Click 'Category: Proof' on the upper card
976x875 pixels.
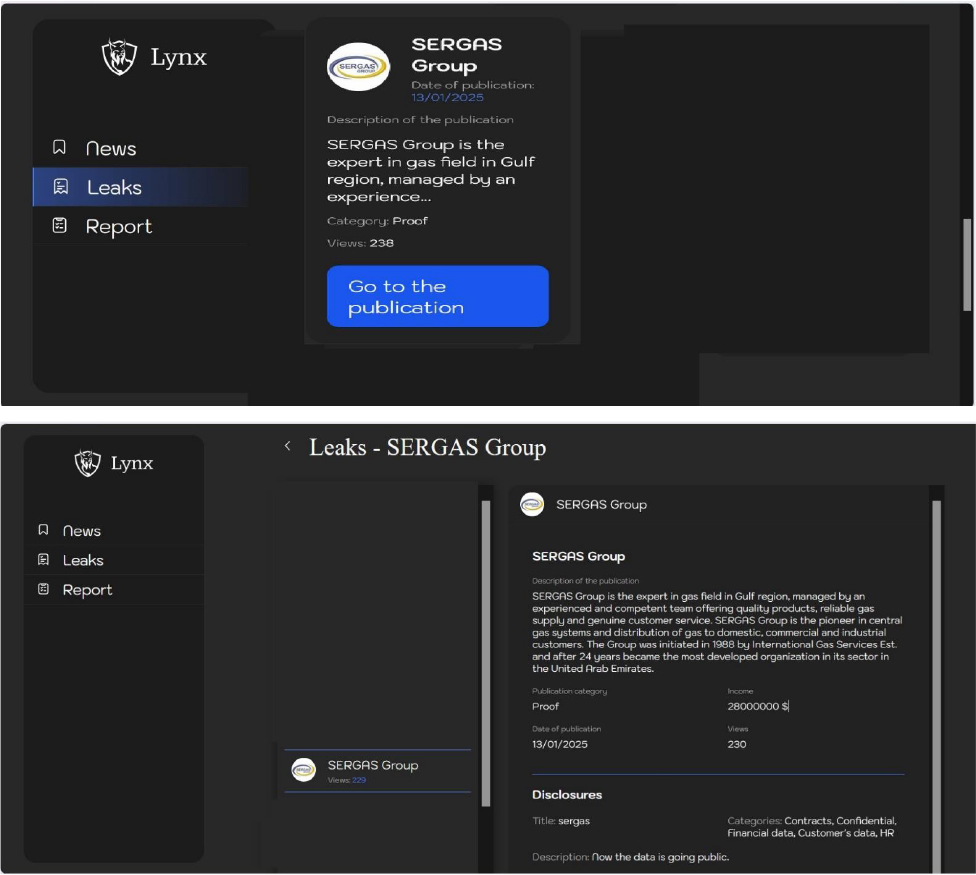coord(377,221)
